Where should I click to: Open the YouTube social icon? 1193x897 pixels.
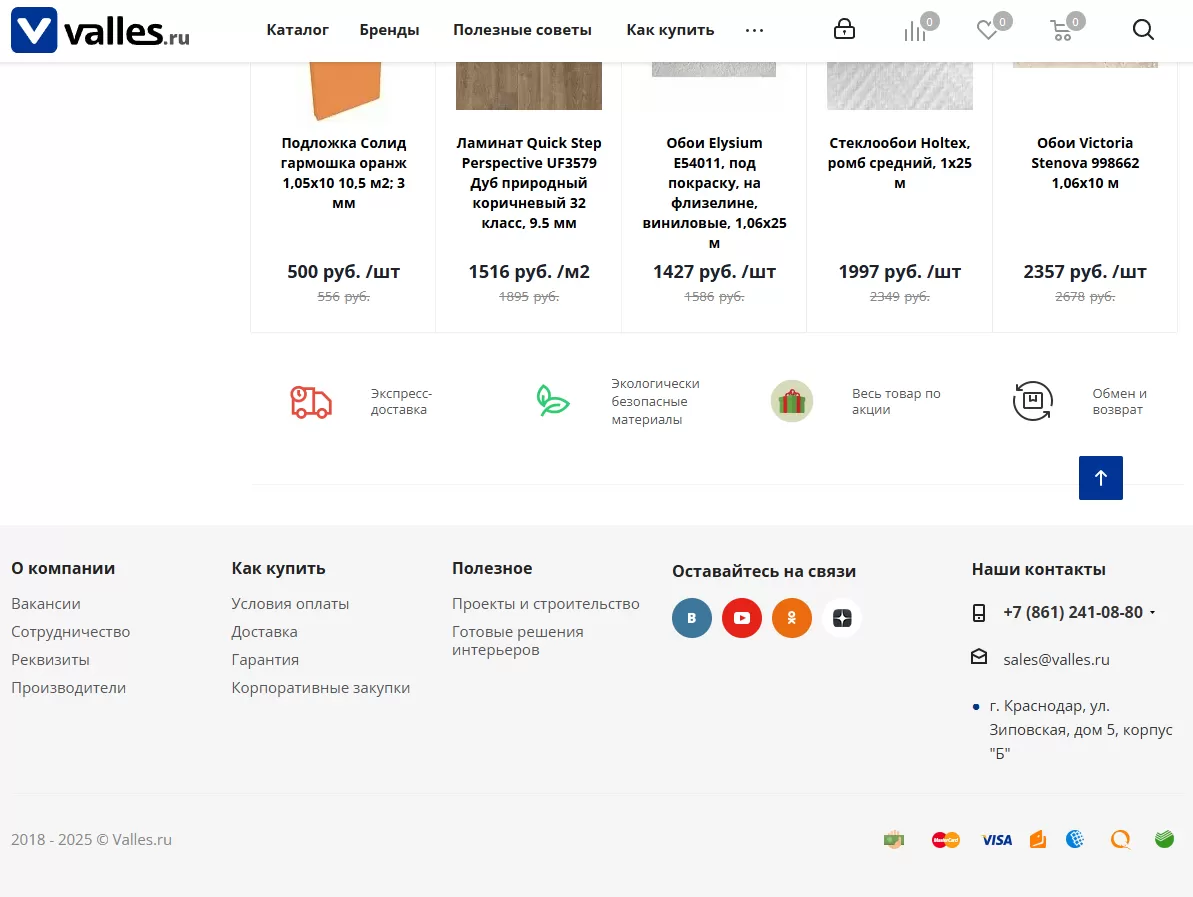(x=742, y=618)
